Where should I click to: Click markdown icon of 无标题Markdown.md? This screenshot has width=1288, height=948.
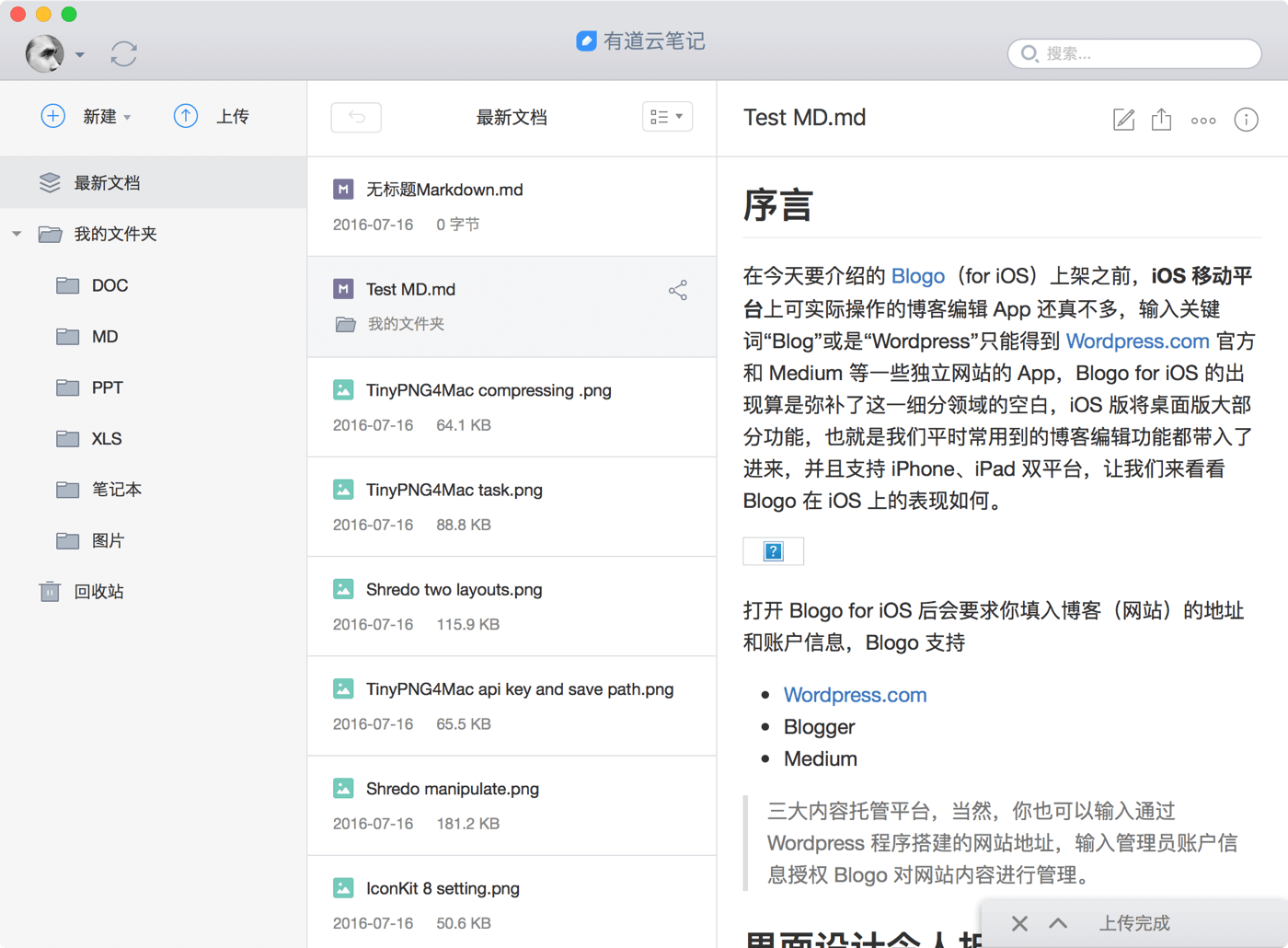[343, 190]
